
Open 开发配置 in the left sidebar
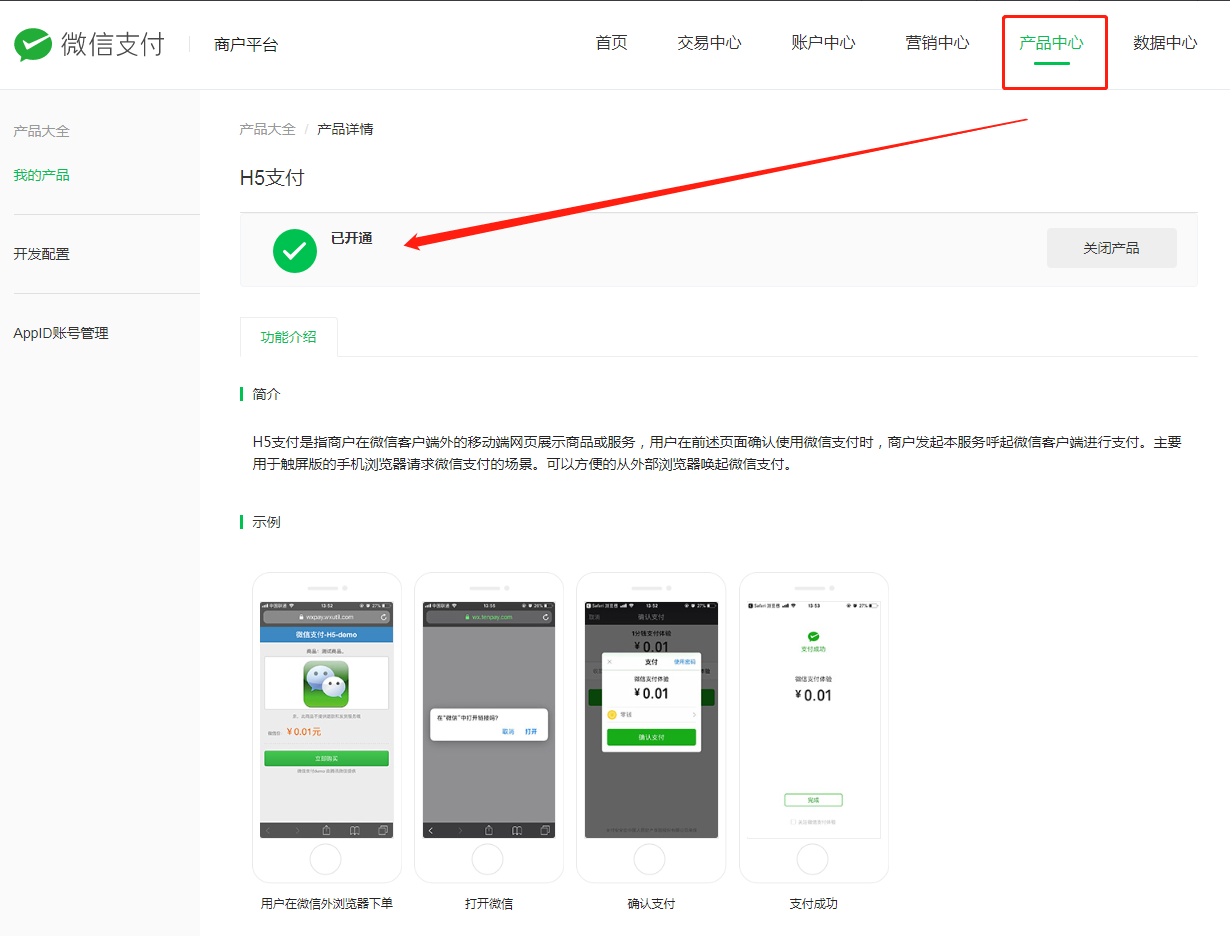(41, 254)
